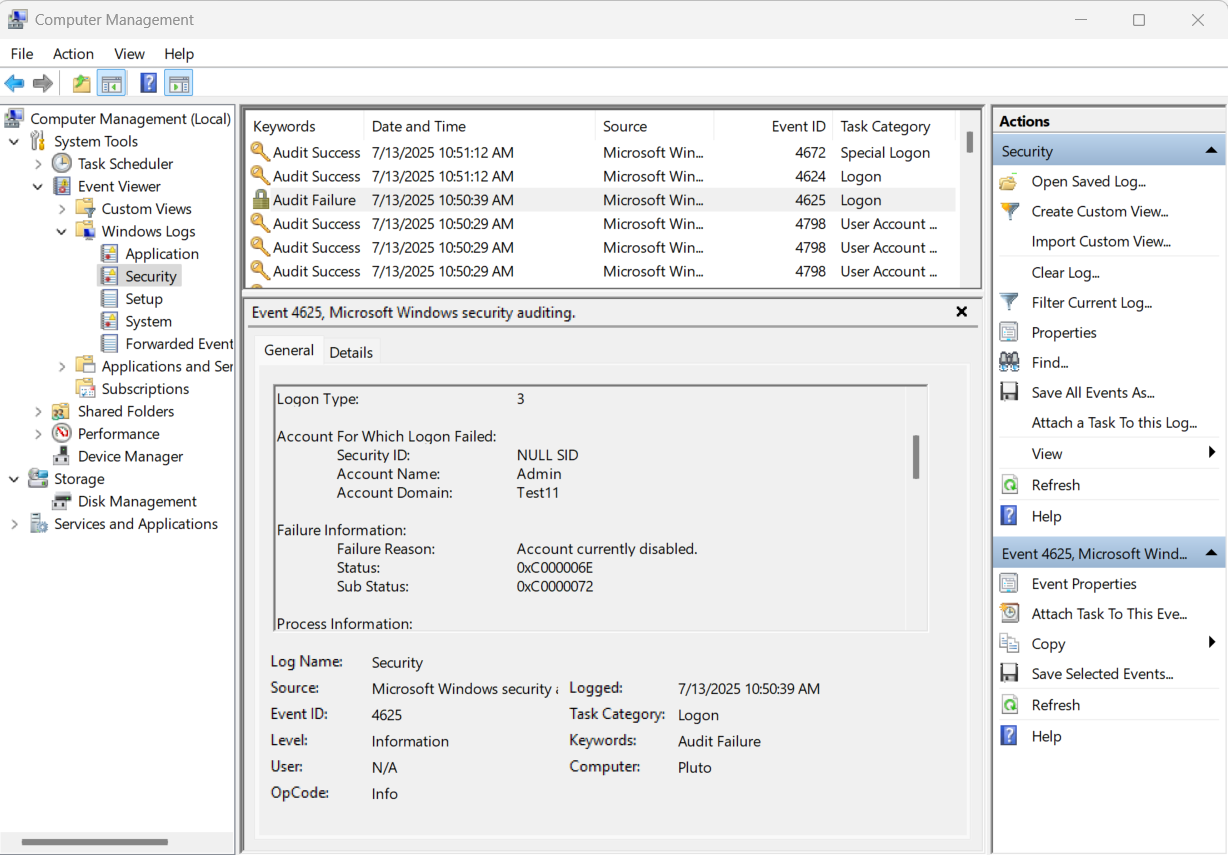Sort events by the Event ID column header

click(799, 127)
